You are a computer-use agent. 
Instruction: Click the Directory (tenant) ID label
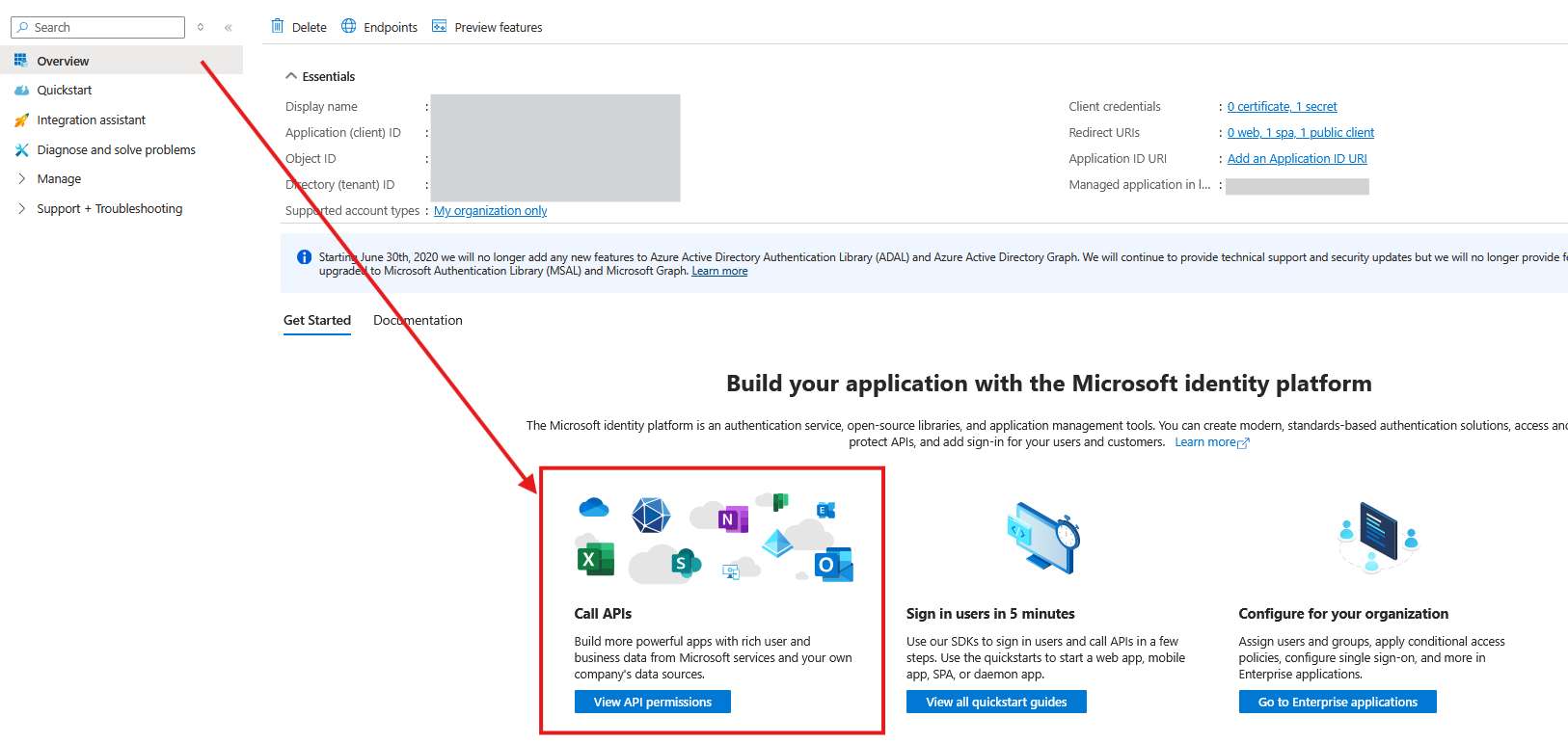tap(340, 185)
